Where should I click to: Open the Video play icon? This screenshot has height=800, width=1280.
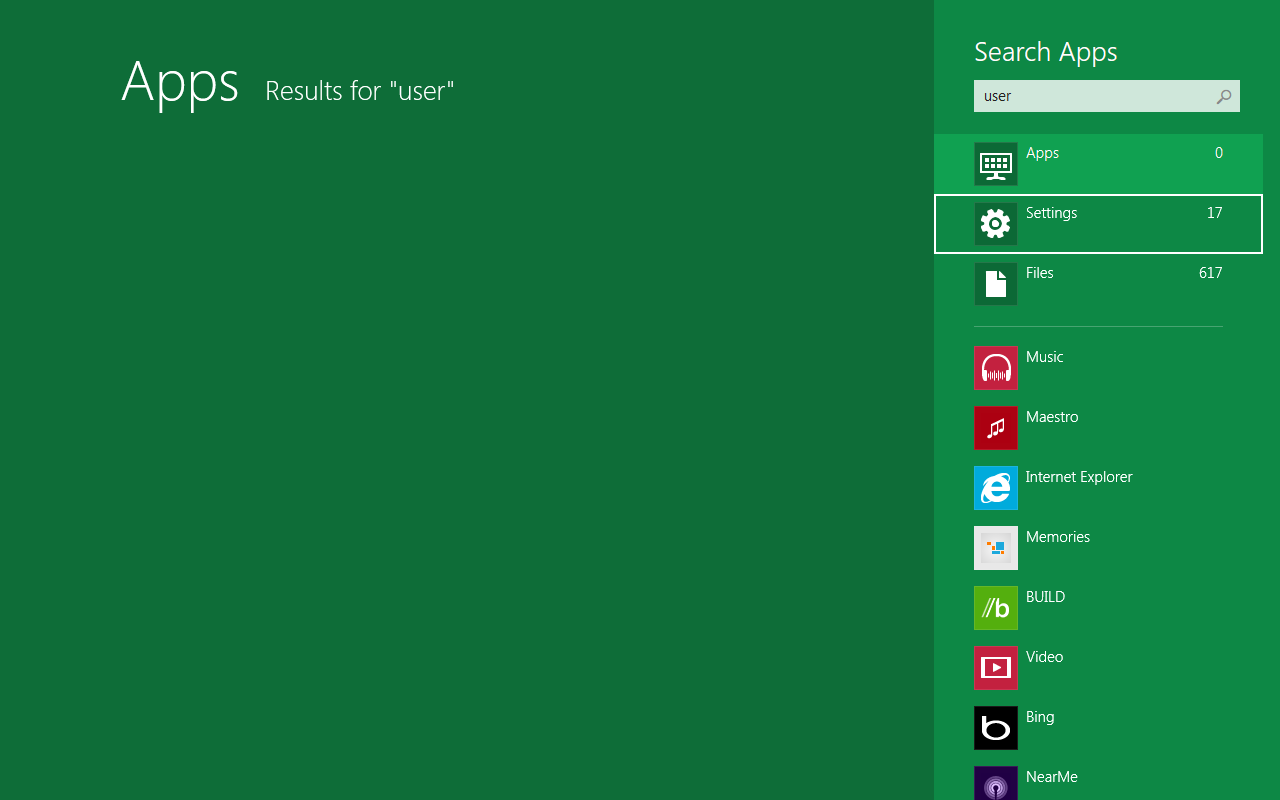pos(996,668)
